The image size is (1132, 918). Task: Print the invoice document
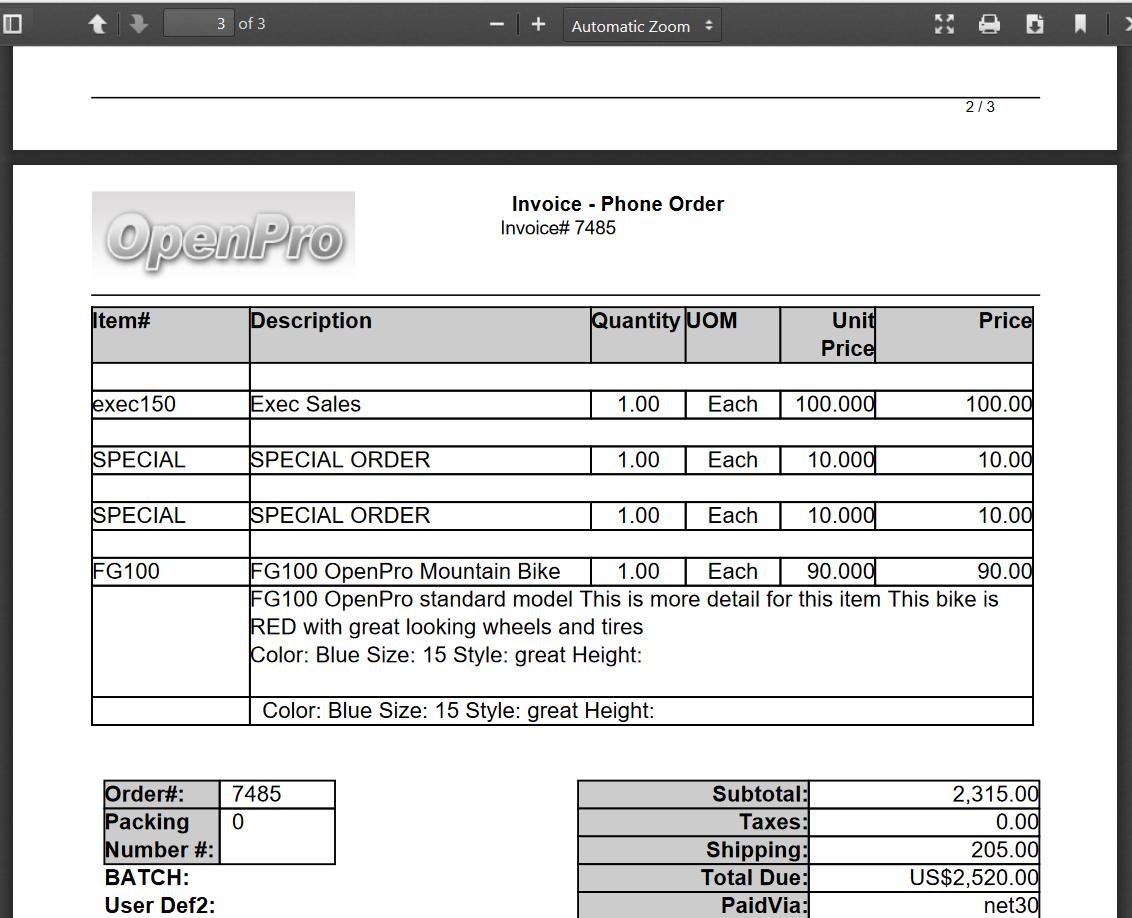(989, 24)
